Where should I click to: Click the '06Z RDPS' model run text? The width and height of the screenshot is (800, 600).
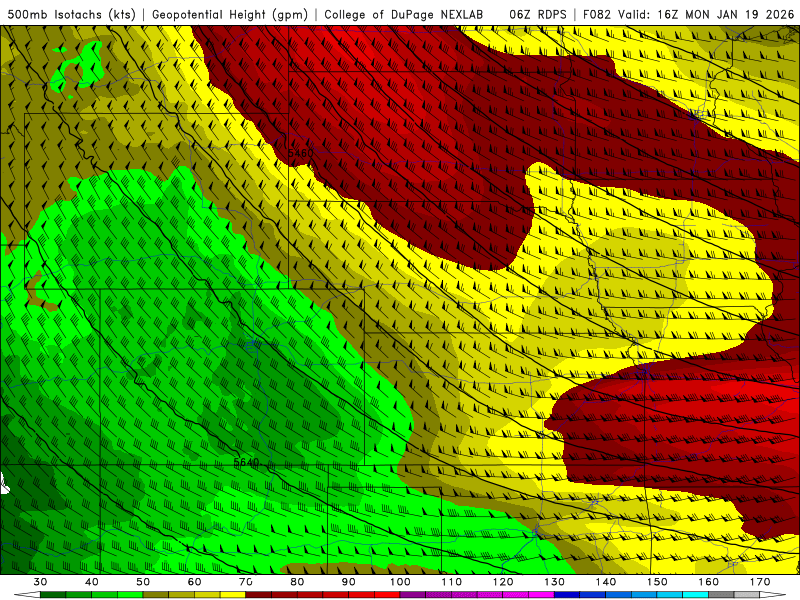pos(538,15)
